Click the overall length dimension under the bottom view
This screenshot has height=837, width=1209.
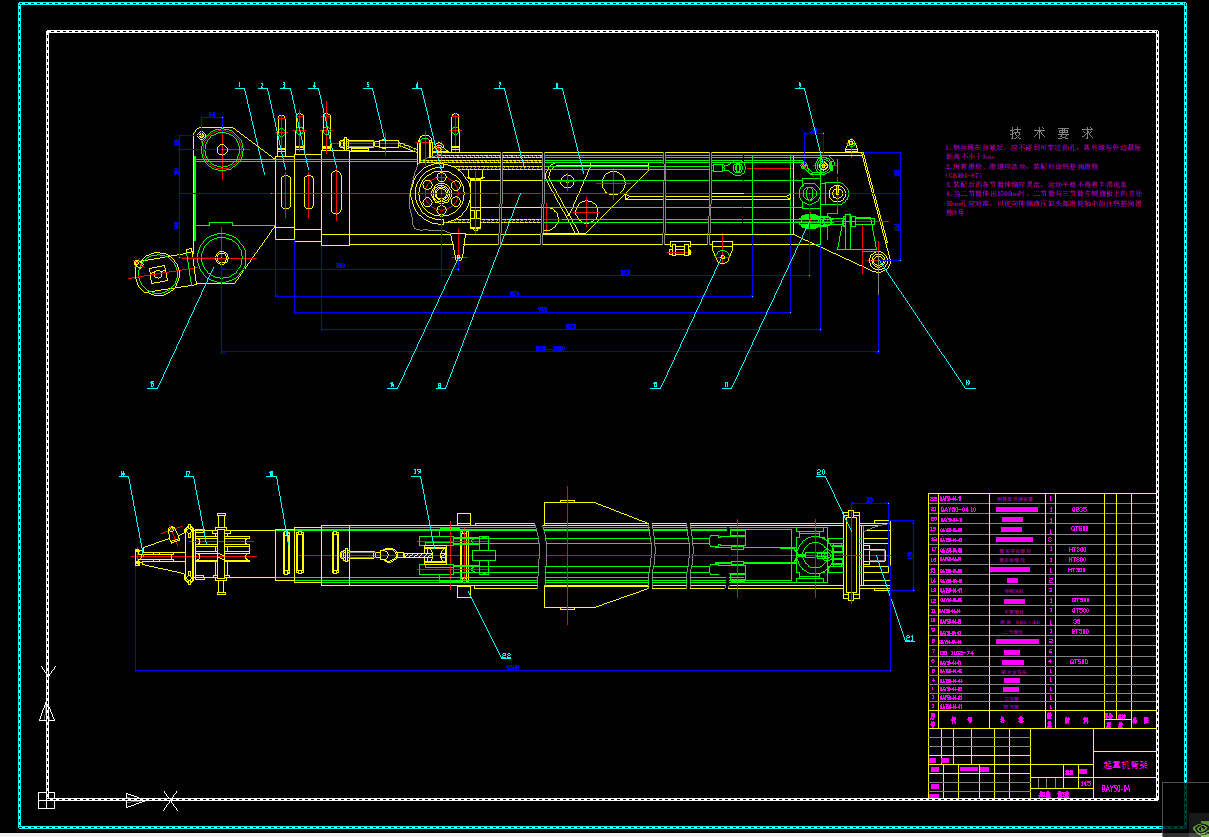click(513, 668)
